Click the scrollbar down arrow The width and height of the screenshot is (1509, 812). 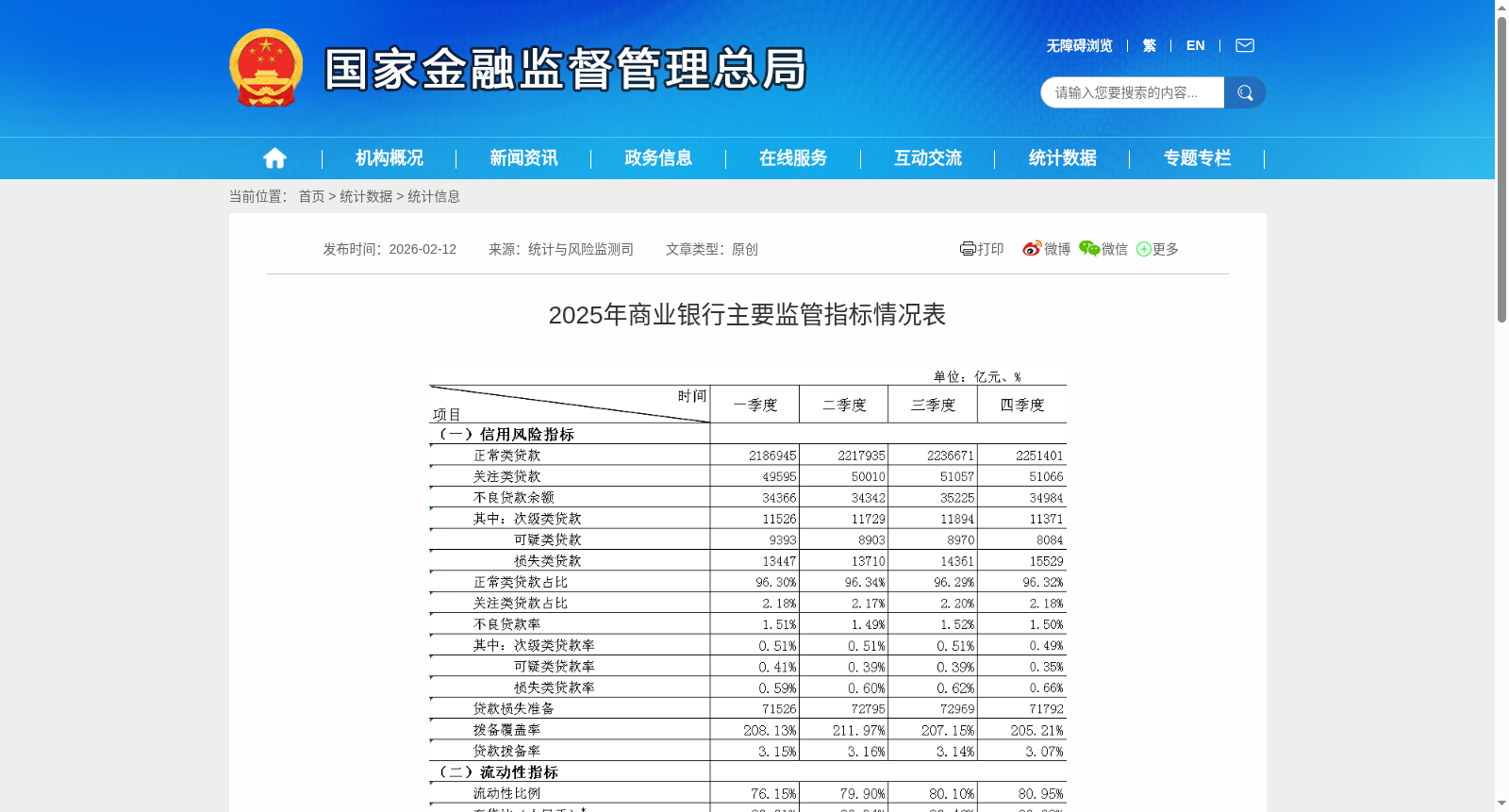click(1501, 804)
